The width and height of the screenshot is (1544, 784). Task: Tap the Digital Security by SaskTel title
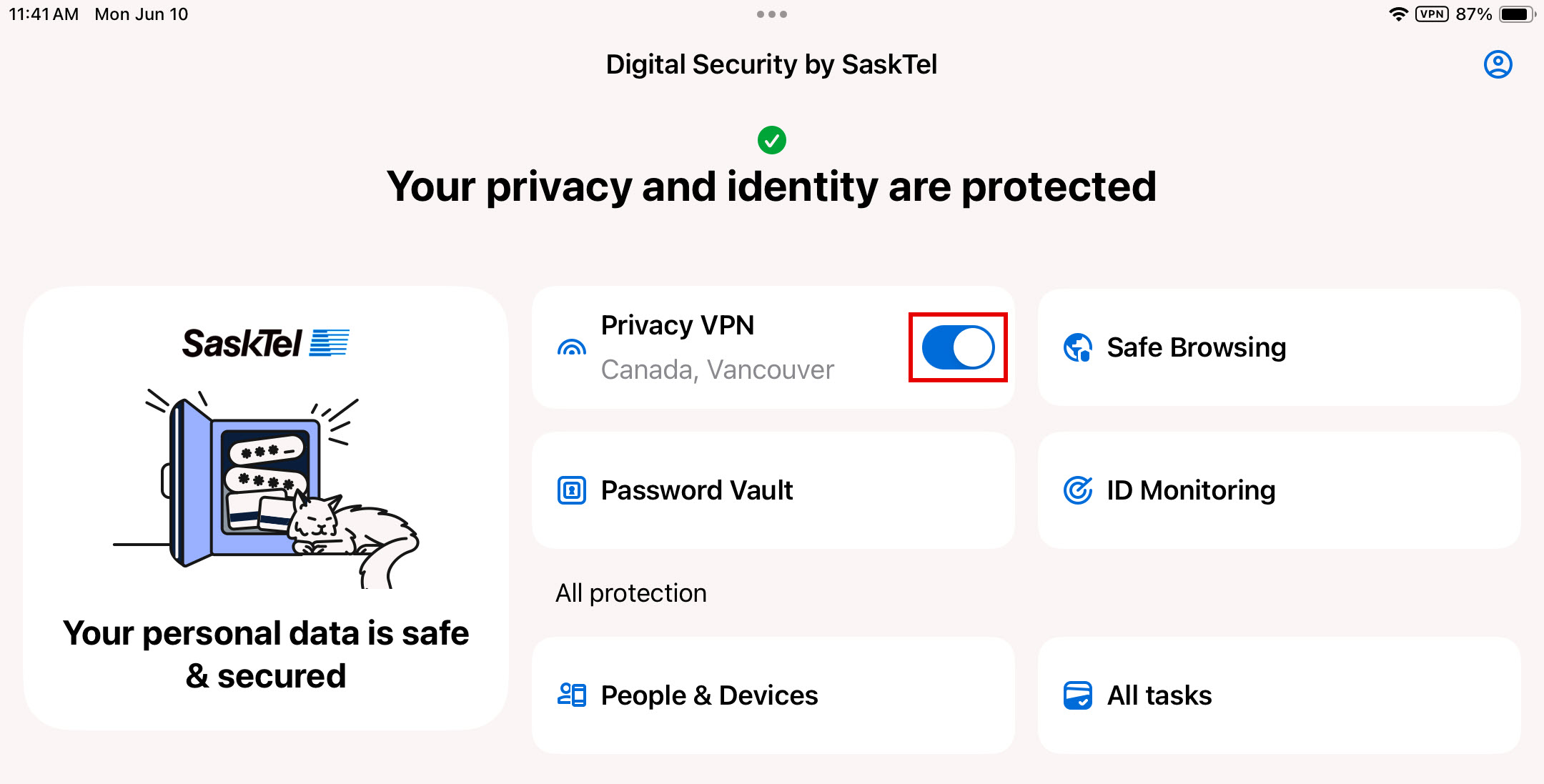[x=771, y=64]
